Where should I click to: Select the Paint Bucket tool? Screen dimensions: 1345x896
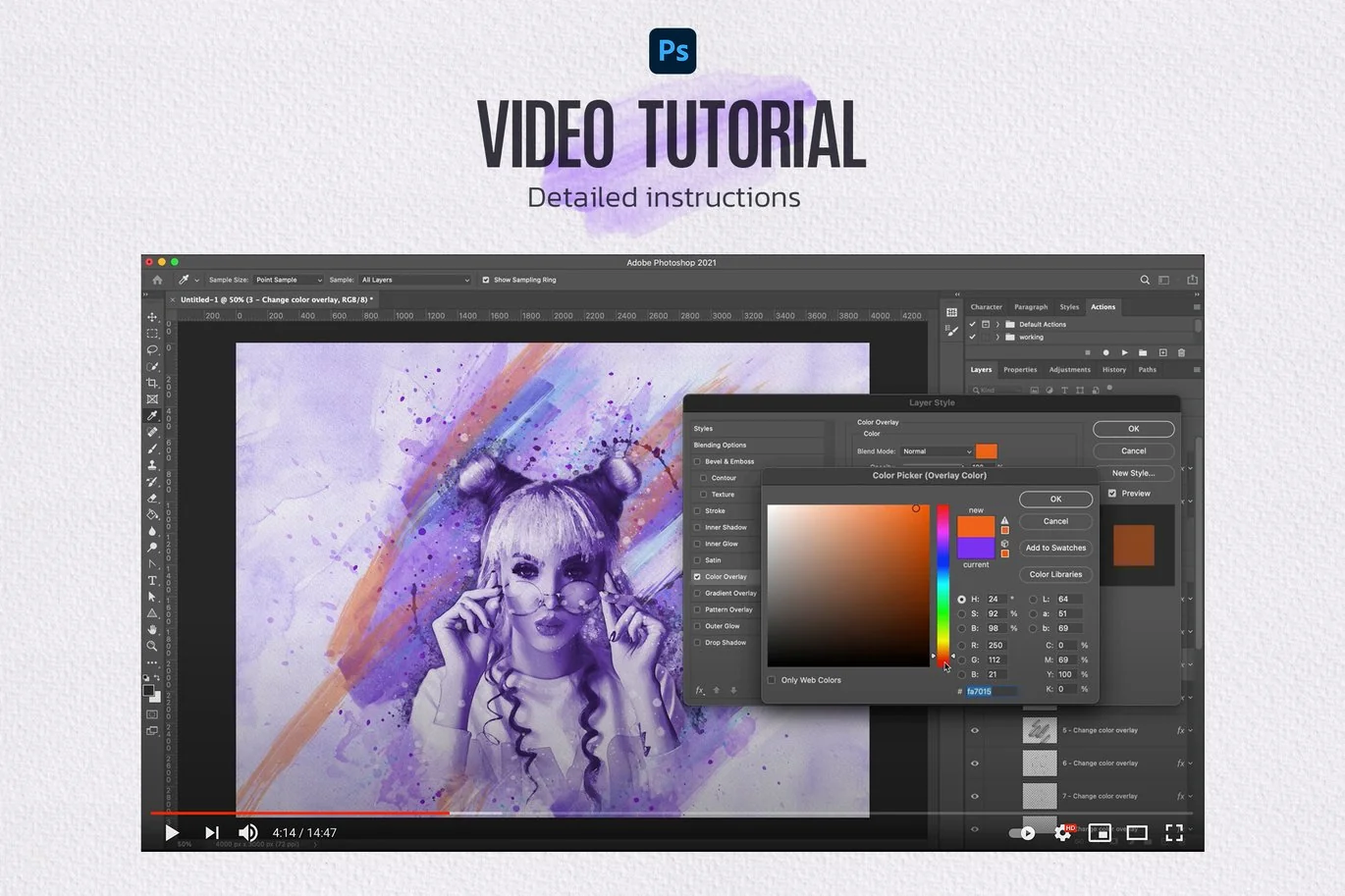(152, 514)
